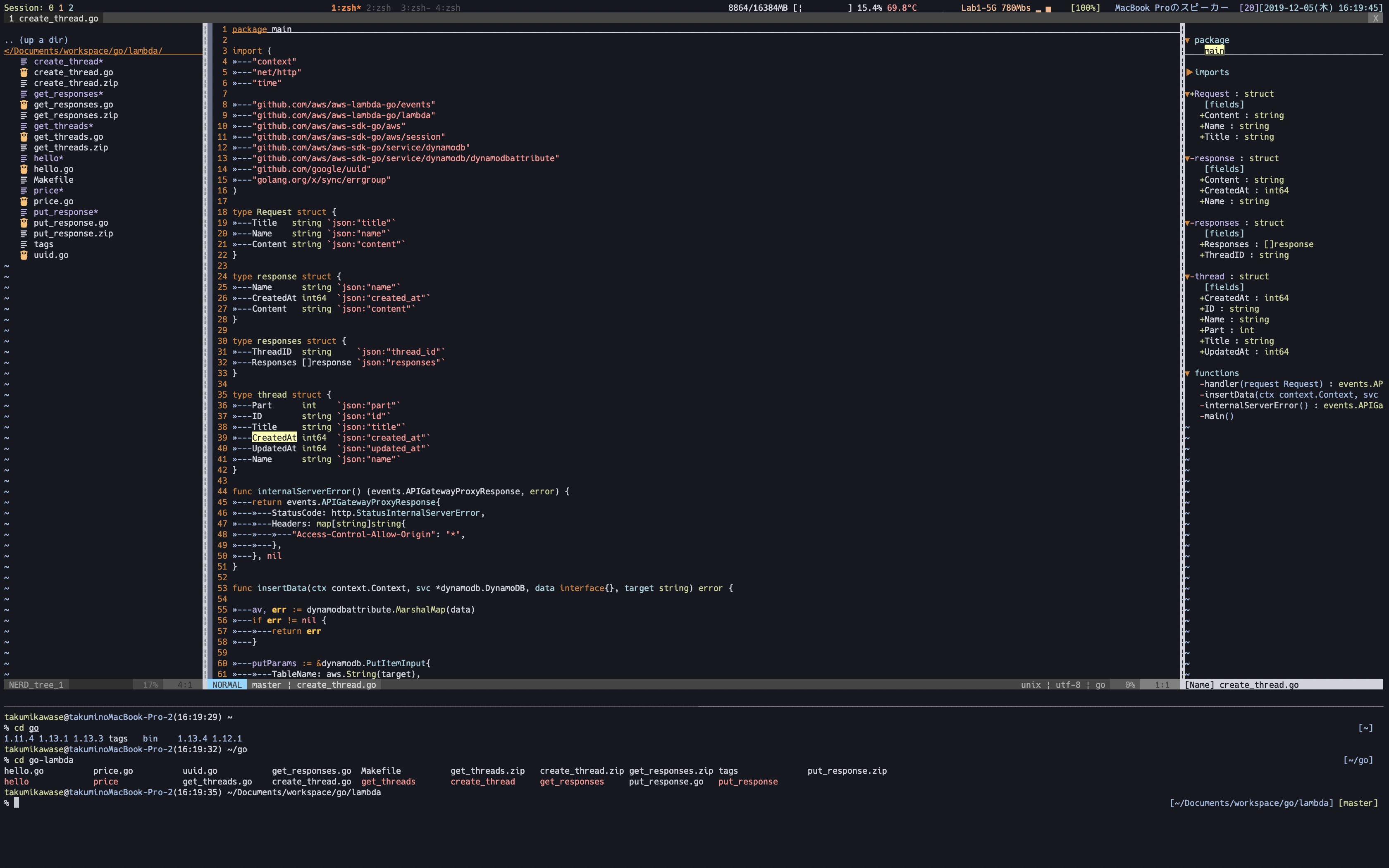This screenshot has width=1389, height=868.
Task: Switch to tmux window 2:zsh
Action: click(x=378, y=7)
